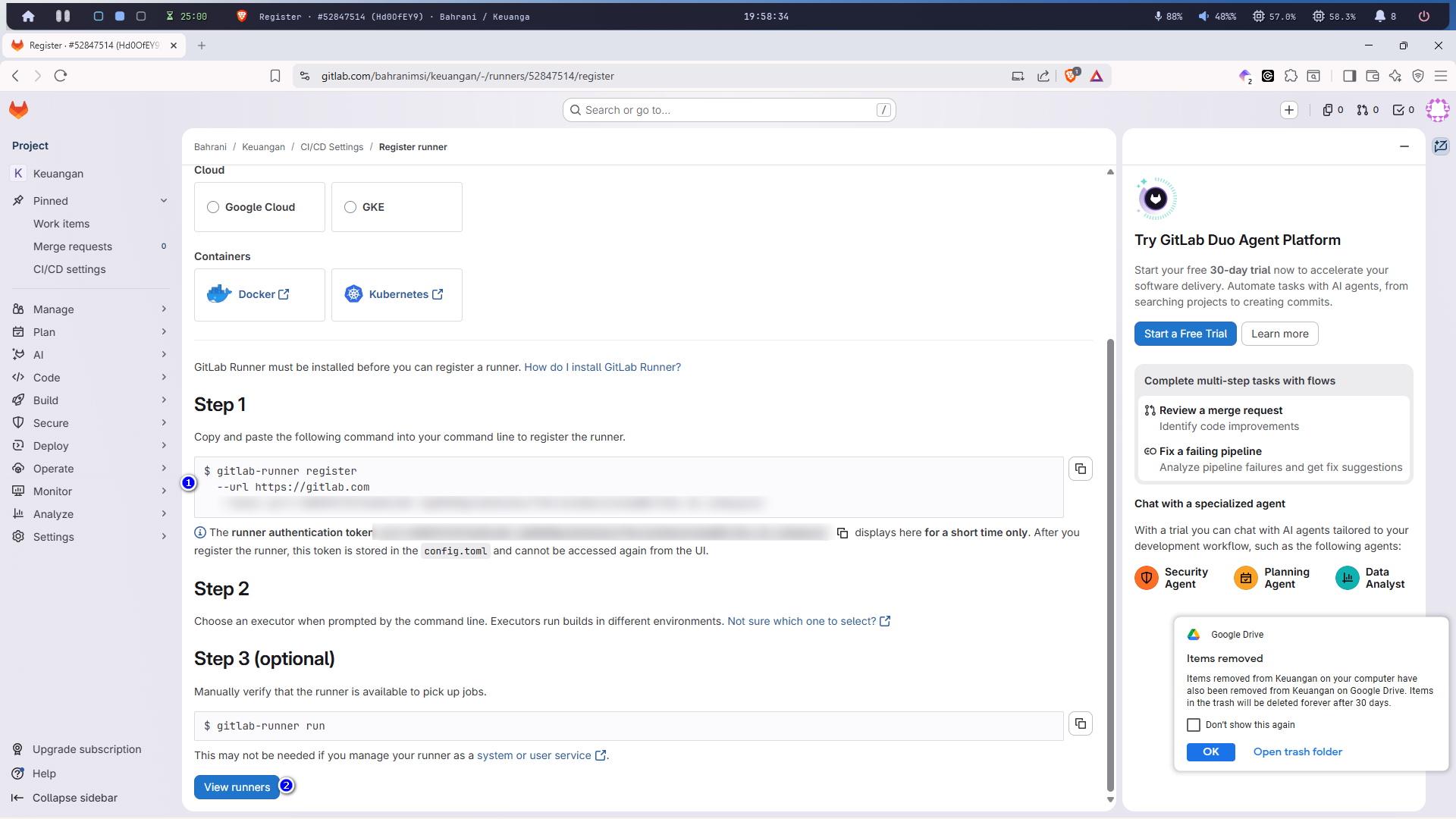Open the Settings sidebar menu

91,537
